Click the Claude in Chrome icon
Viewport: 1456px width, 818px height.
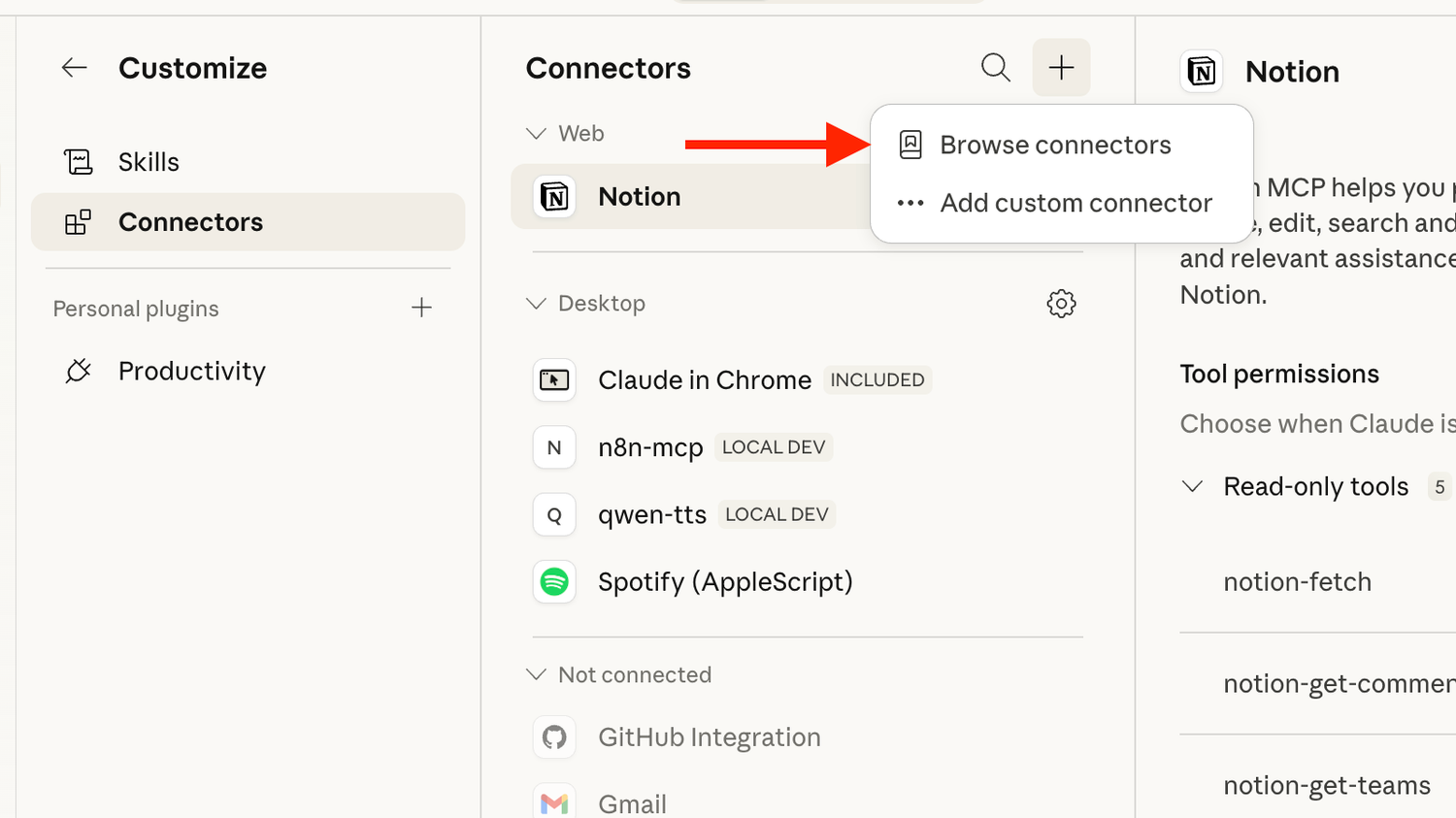pyautogui.click(x=554, y=380)
